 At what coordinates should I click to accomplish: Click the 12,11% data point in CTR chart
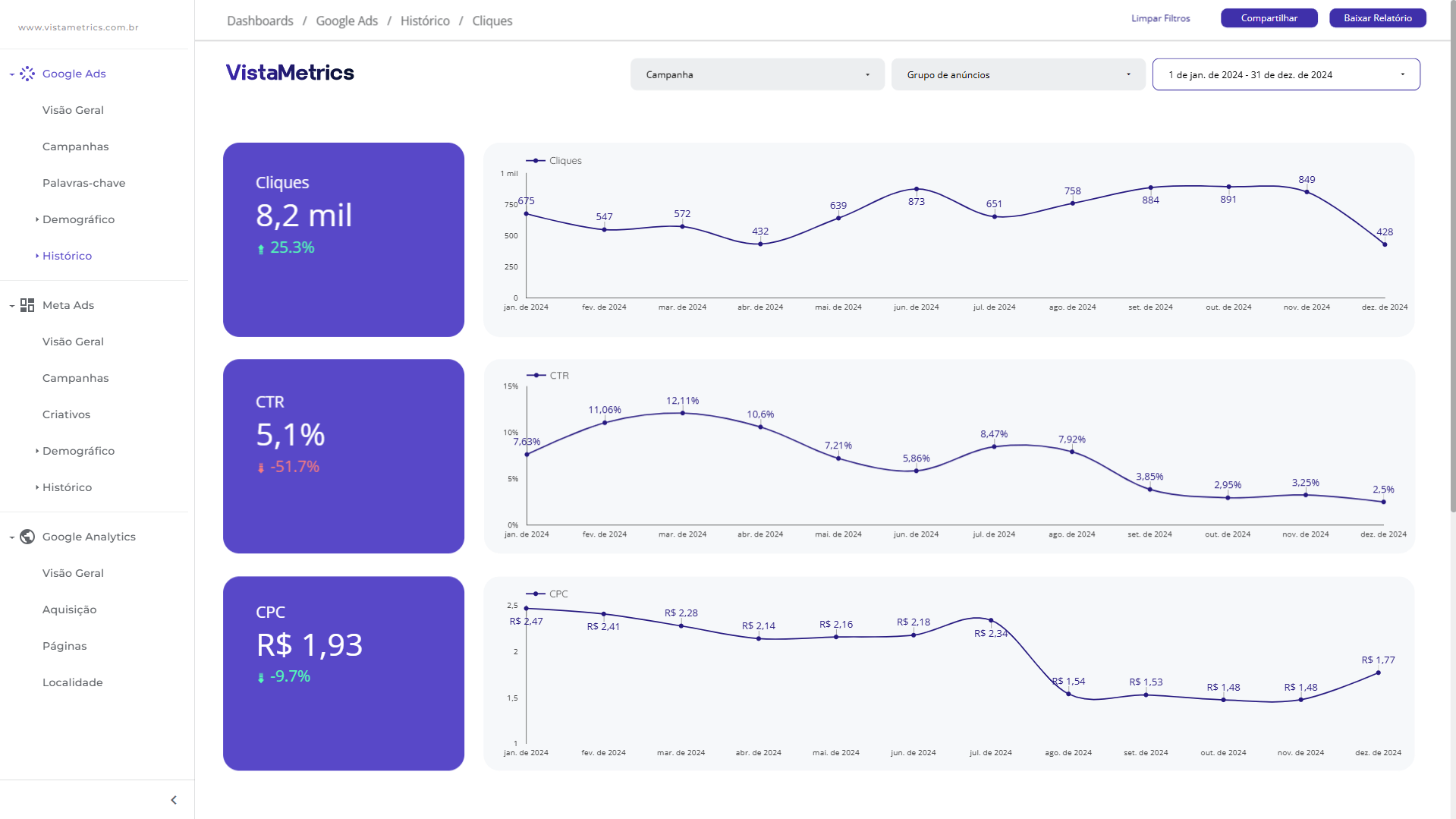coord(683,413)
